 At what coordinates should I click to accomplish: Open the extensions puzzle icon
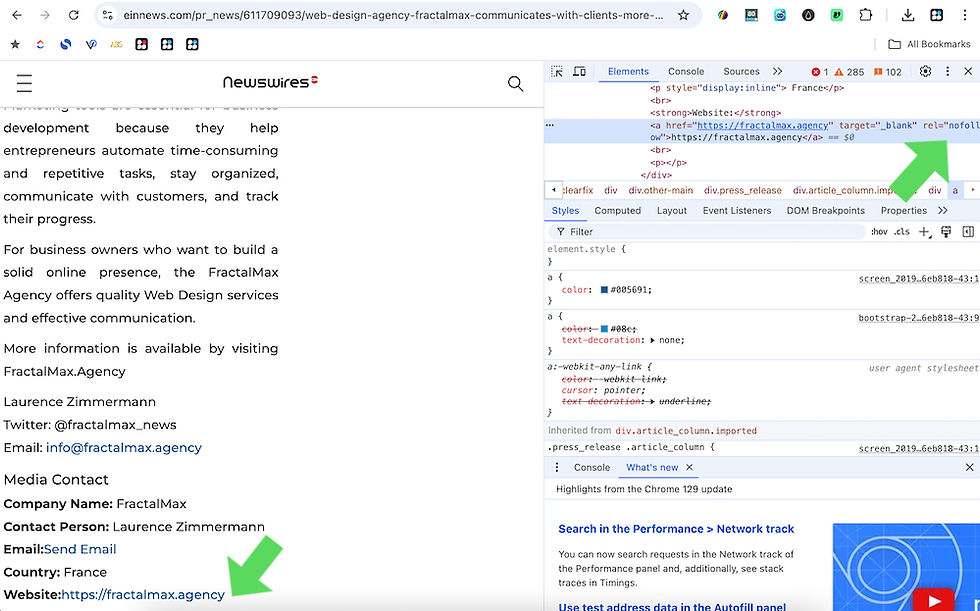point(866,15)
